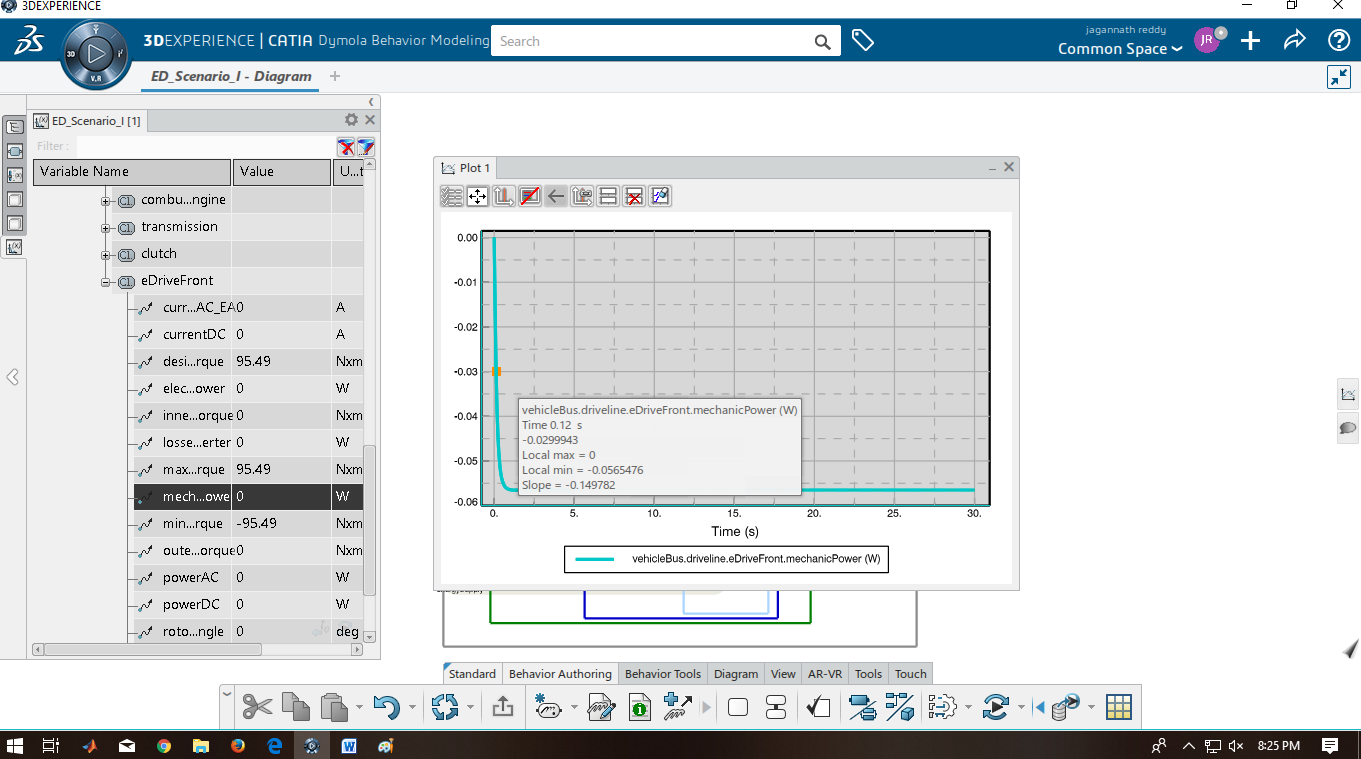Image resolution: width=1361 pixels, height=759 pixels.
Task: Select the tree view icon in left sidebar
Action: click(x=14, y=127)
